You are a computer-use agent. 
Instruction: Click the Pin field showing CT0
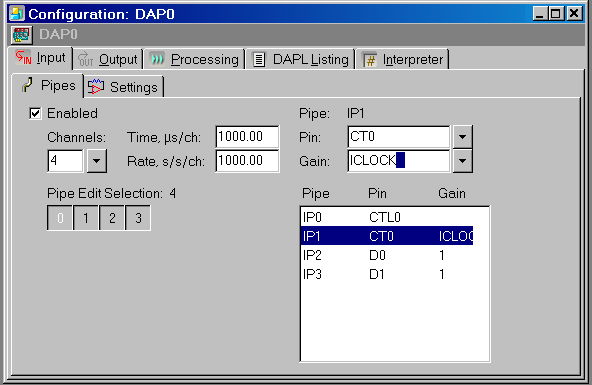[399, 137]
